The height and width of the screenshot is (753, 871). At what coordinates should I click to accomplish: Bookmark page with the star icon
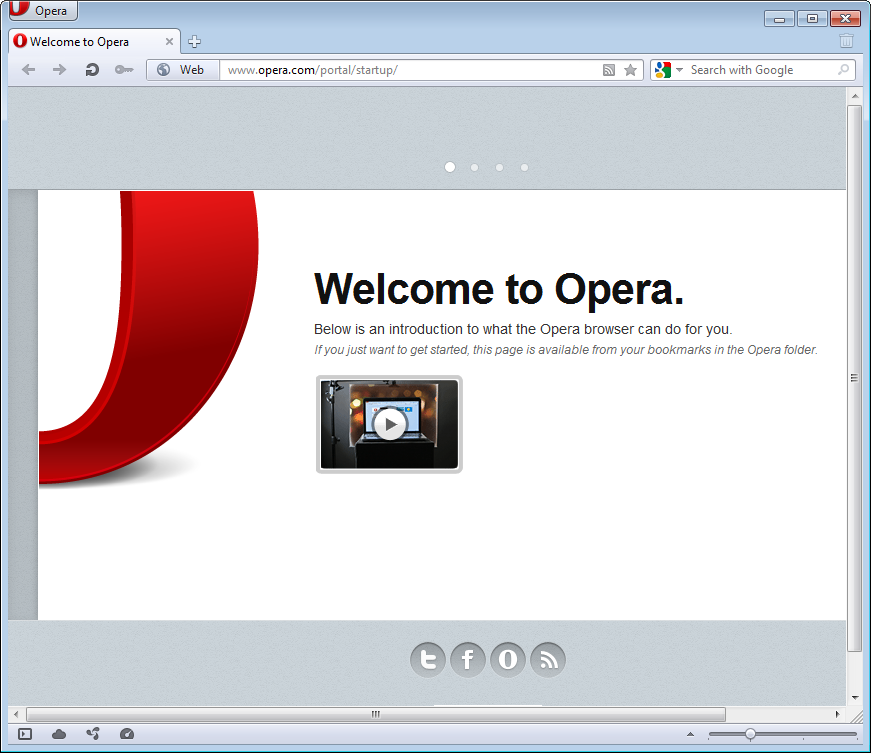[x=630, y=70]
